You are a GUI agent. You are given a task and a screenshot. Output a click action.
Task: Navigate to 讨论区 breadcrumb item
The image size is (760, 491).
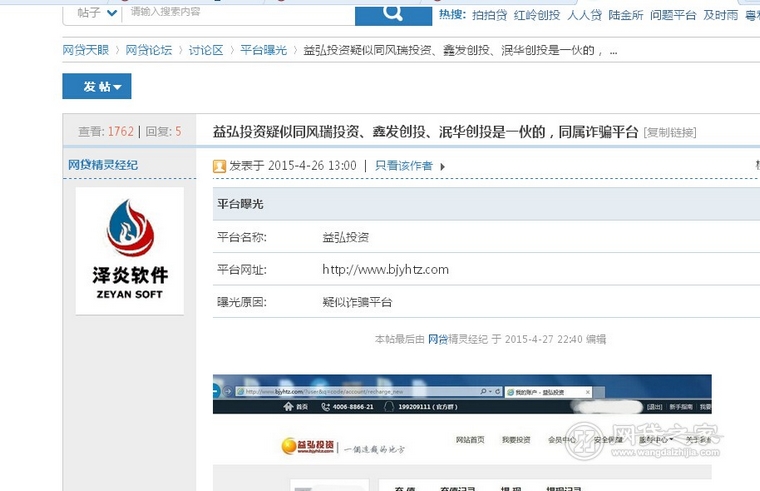206,50
